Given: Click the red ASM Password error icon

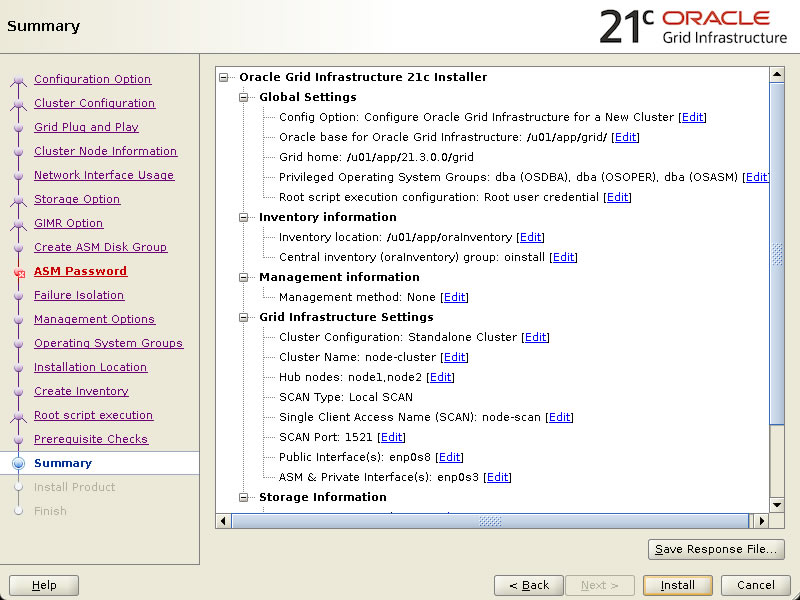Looking at the screenshot, I should point(19,272).
